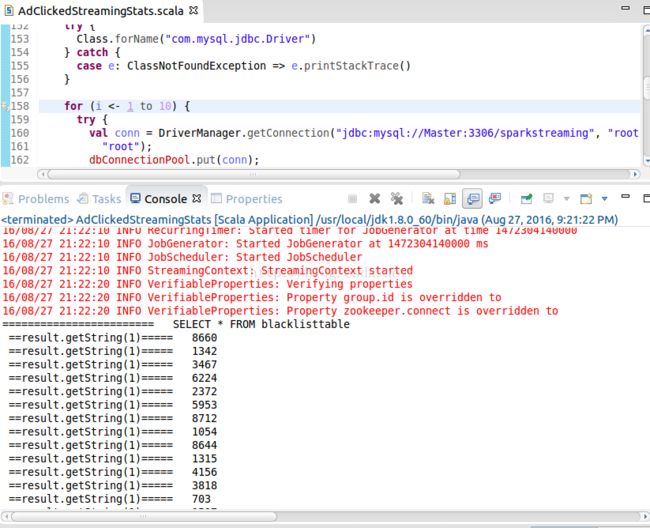Click the marker beside line 158 in gutter

tap(5, 107)
